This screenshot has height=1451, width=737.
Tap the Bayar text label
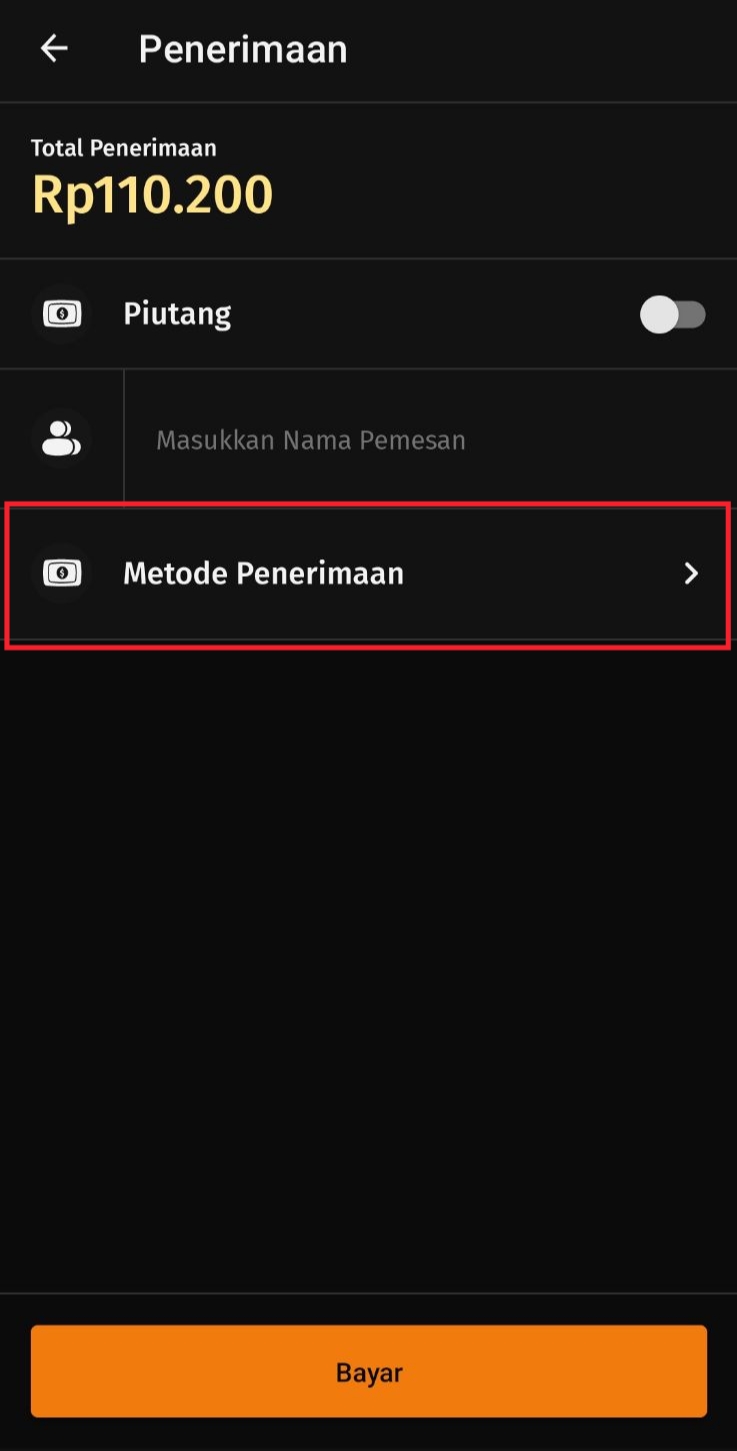(369, 1372)
